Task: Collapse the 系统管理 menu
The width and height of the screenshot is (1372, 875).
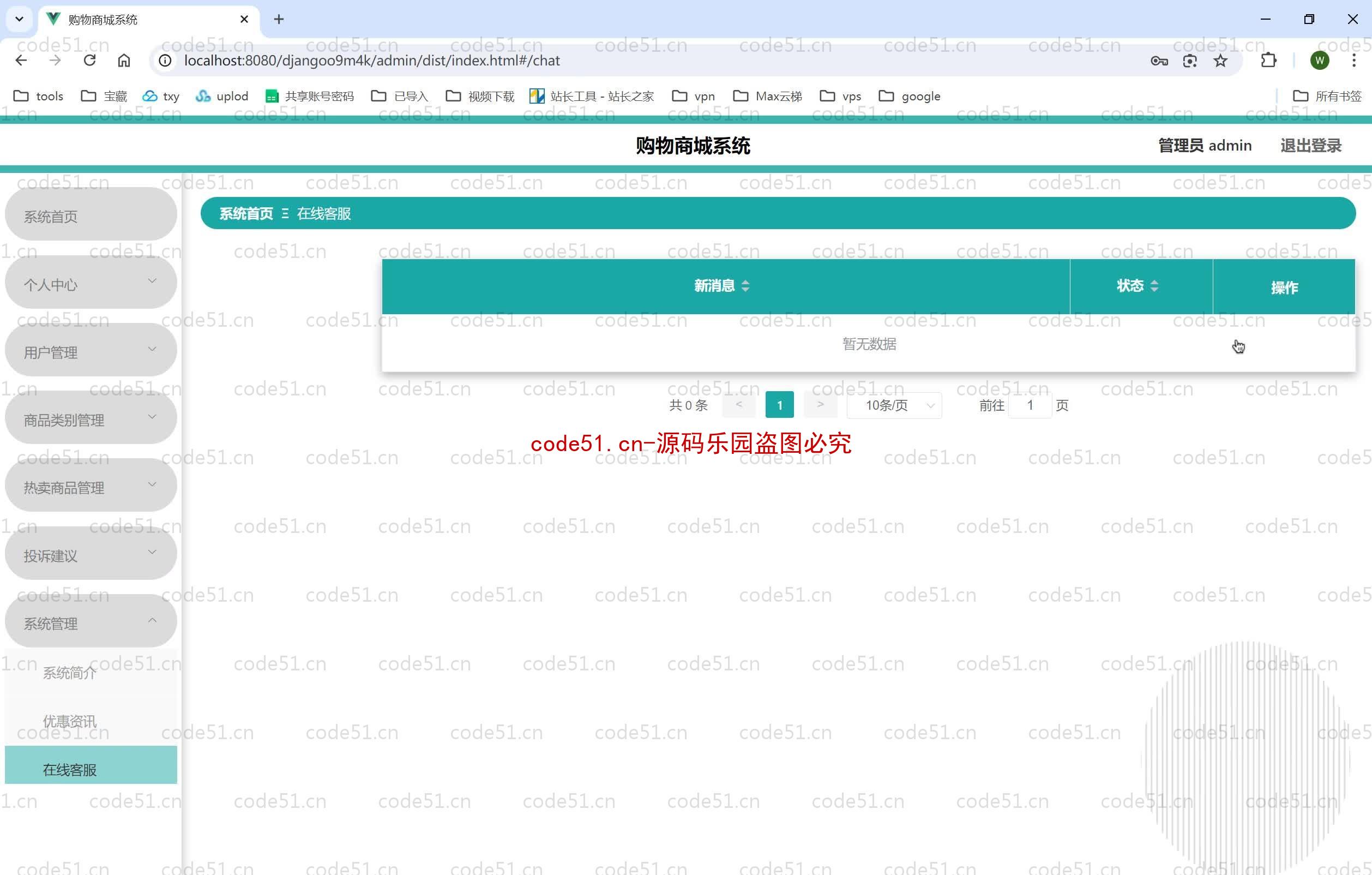Action: tap(91, 622)
